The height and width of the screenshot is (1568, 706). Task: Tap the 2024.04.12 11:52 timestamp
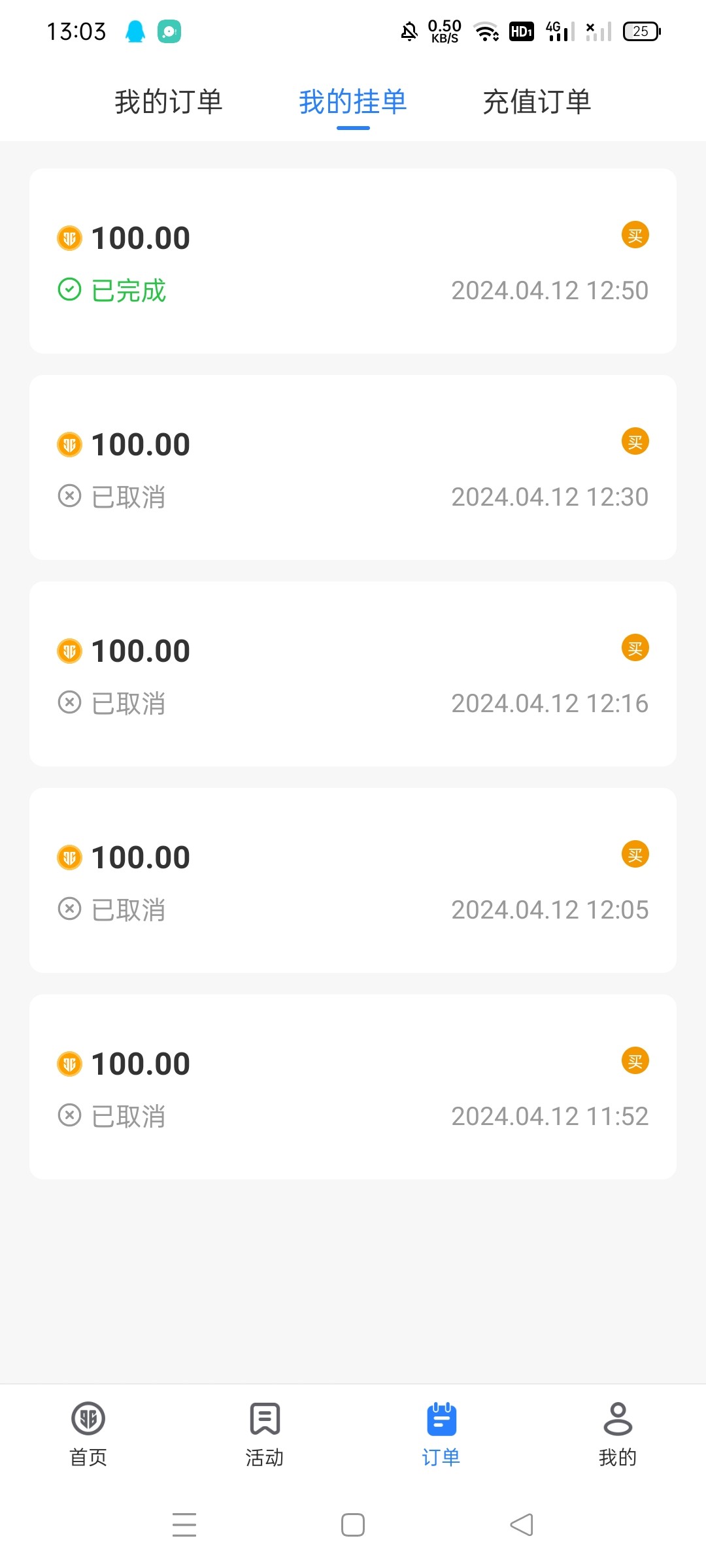click(549, 1117)
